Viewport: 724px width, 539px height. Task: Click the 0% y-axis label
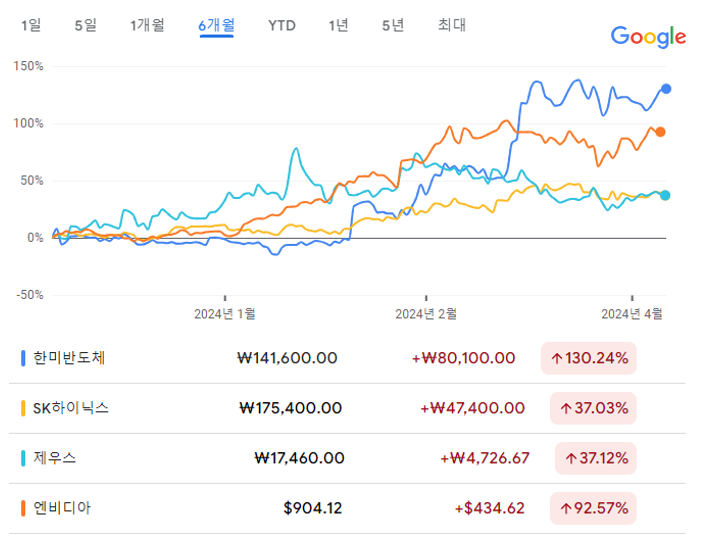click(35, 238)
